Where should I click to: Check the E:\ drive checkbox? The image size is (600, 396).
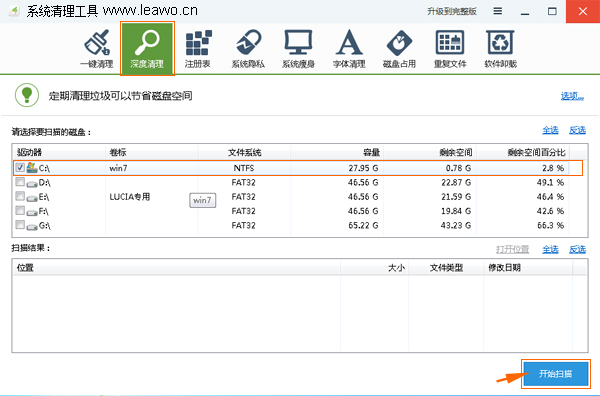click(x=20, y=196)
